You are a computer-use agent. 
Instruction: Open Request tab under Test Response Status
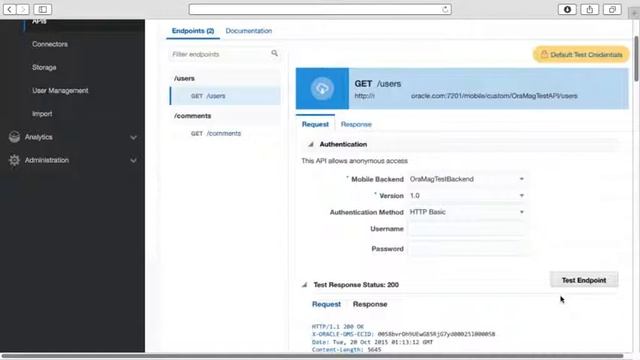[x=326, y=304]
